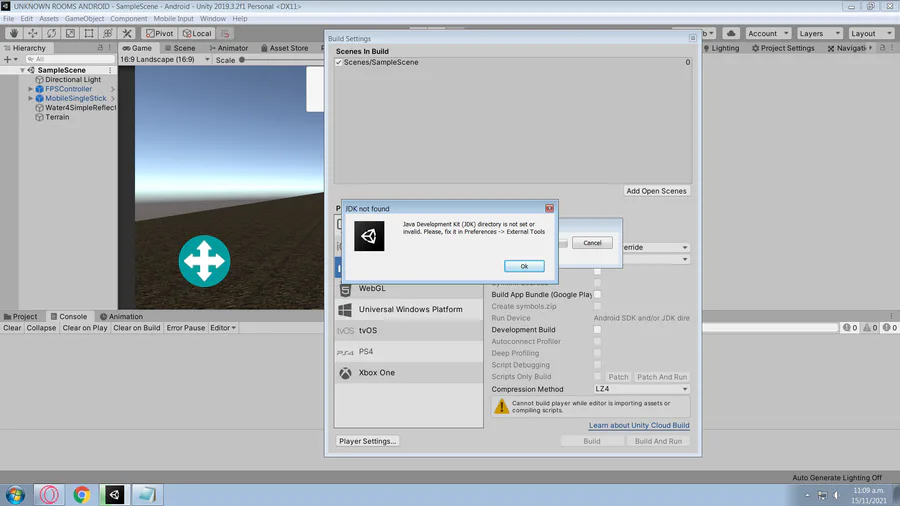The width and height of the screenshot is (900, 506).
Task: Switch to the Game tab
Action: point(137,48)
